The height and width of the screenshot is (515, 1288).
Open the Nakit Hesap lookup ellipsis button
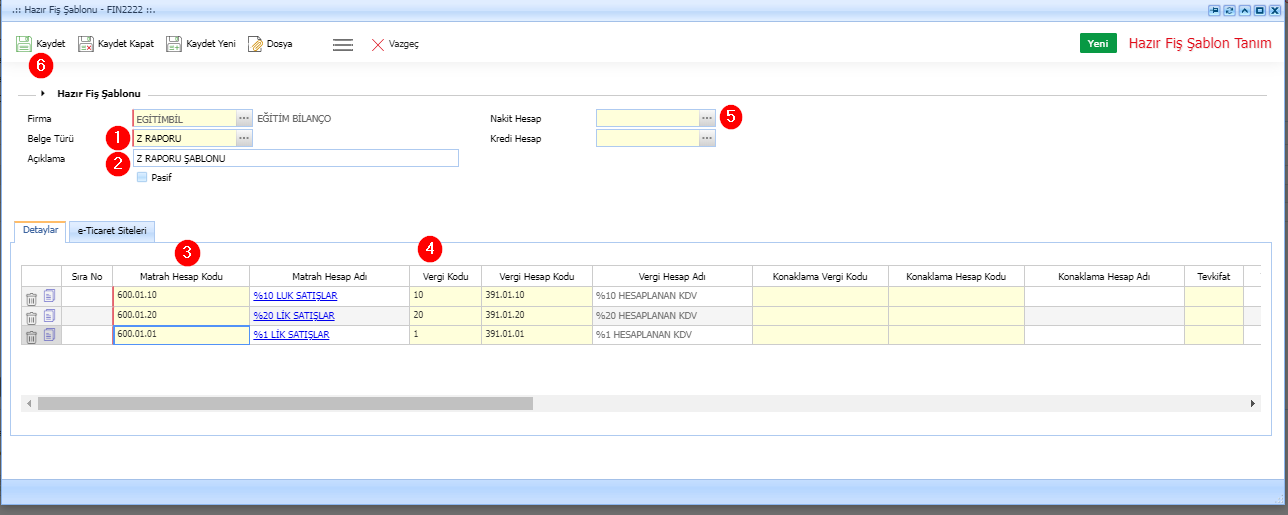point(707,118)
